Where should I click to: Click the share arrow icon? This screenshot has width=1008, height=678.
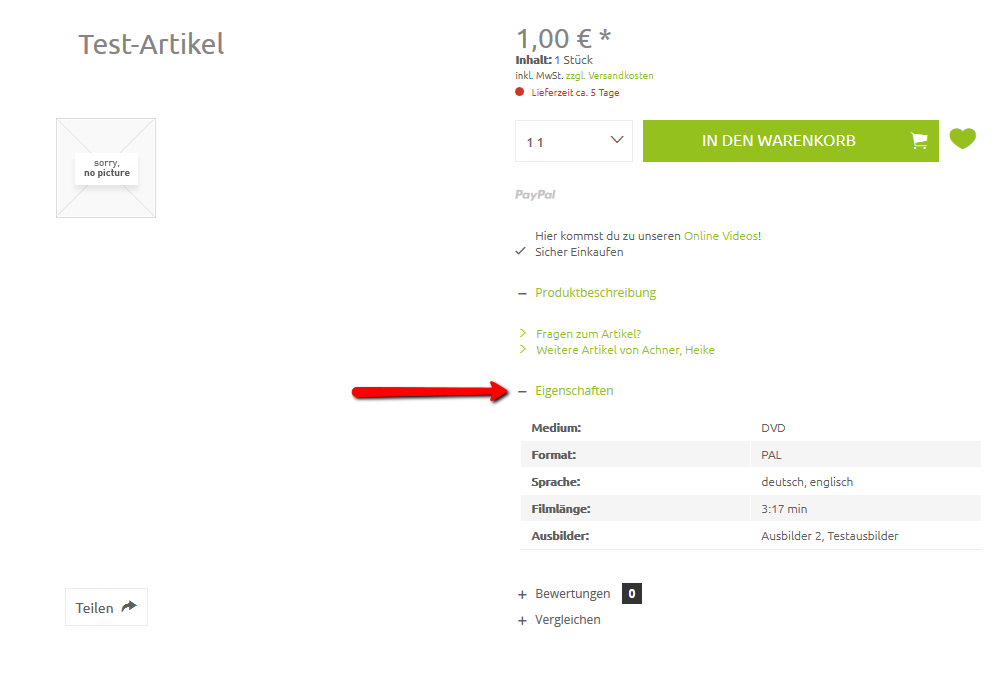[129, 607]
